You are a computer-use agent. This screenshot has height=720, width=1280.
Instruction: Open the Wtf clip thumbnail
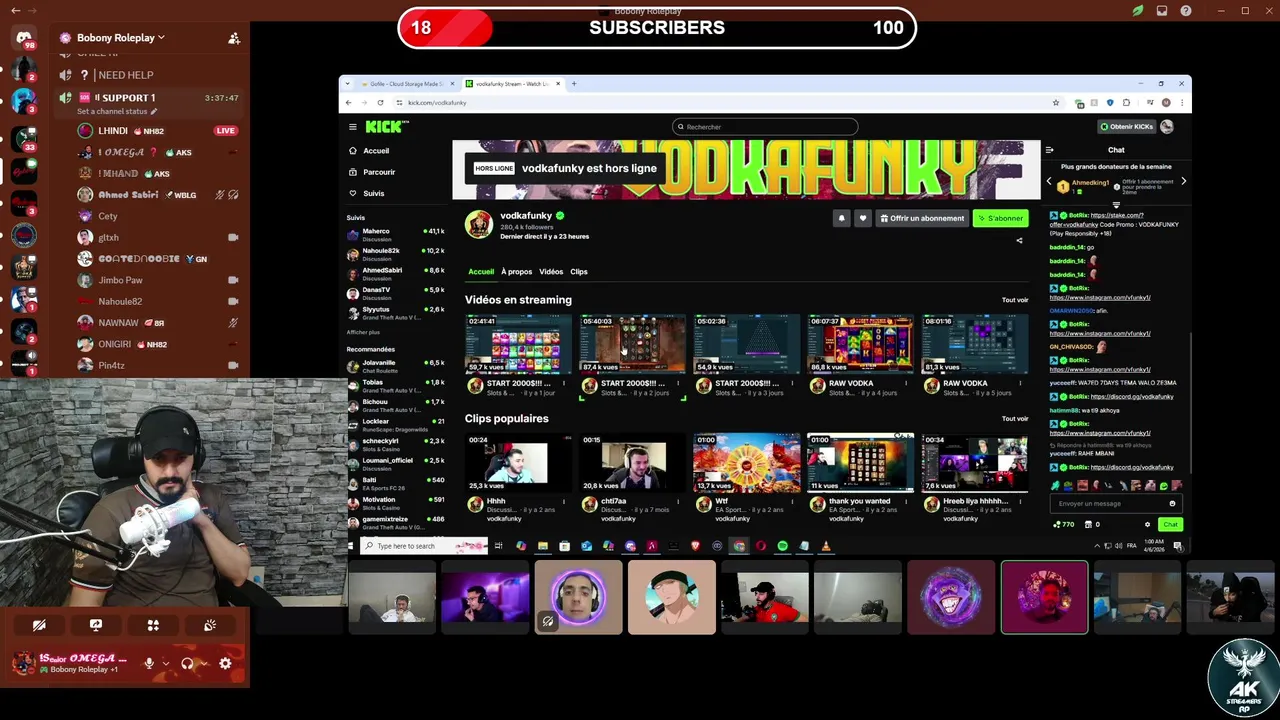[746, 463]
